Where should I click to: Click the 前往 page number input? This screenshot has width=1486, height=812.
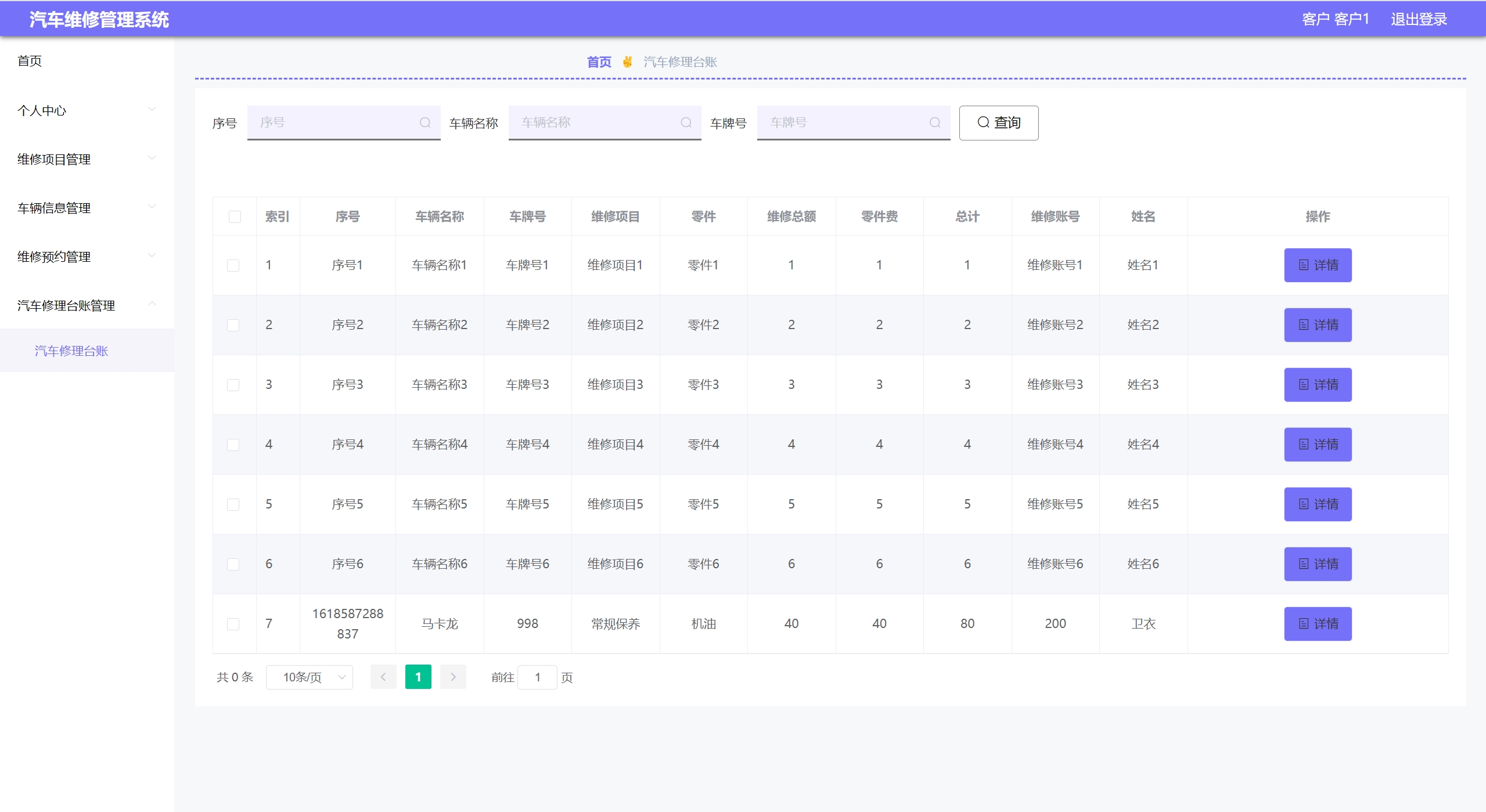coord(537,677)
